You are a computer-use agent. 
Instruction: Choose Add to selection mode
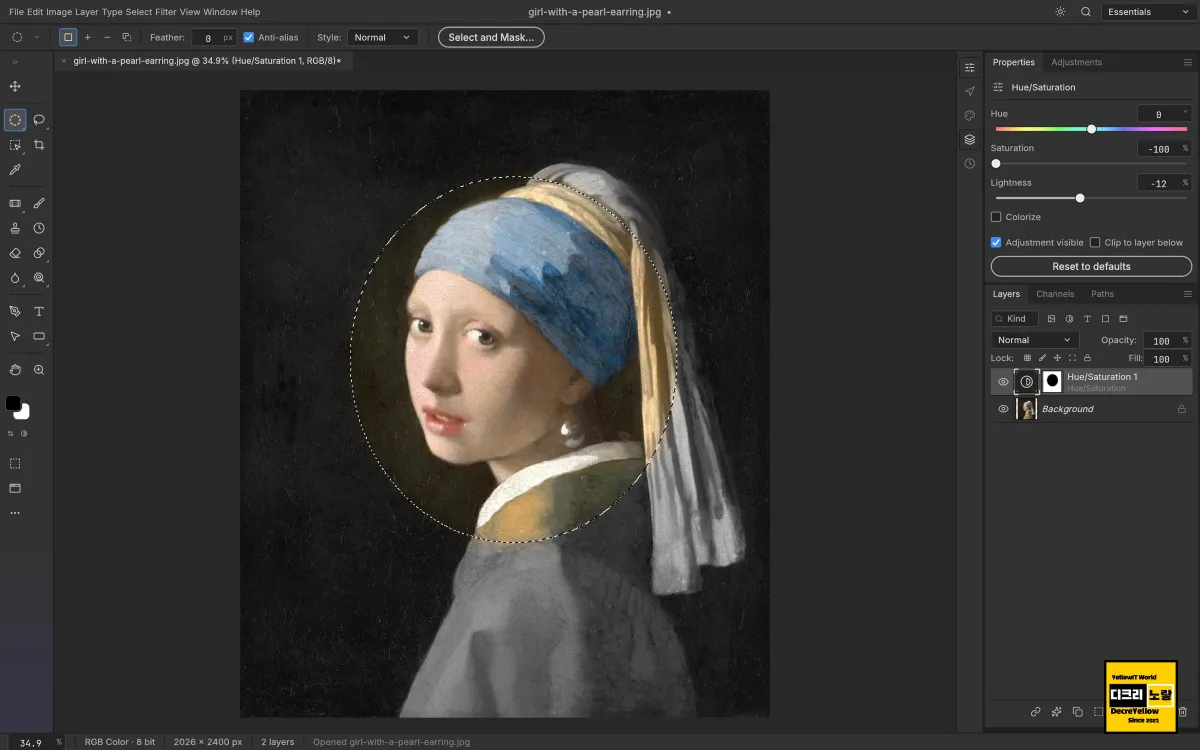(87, 37)
